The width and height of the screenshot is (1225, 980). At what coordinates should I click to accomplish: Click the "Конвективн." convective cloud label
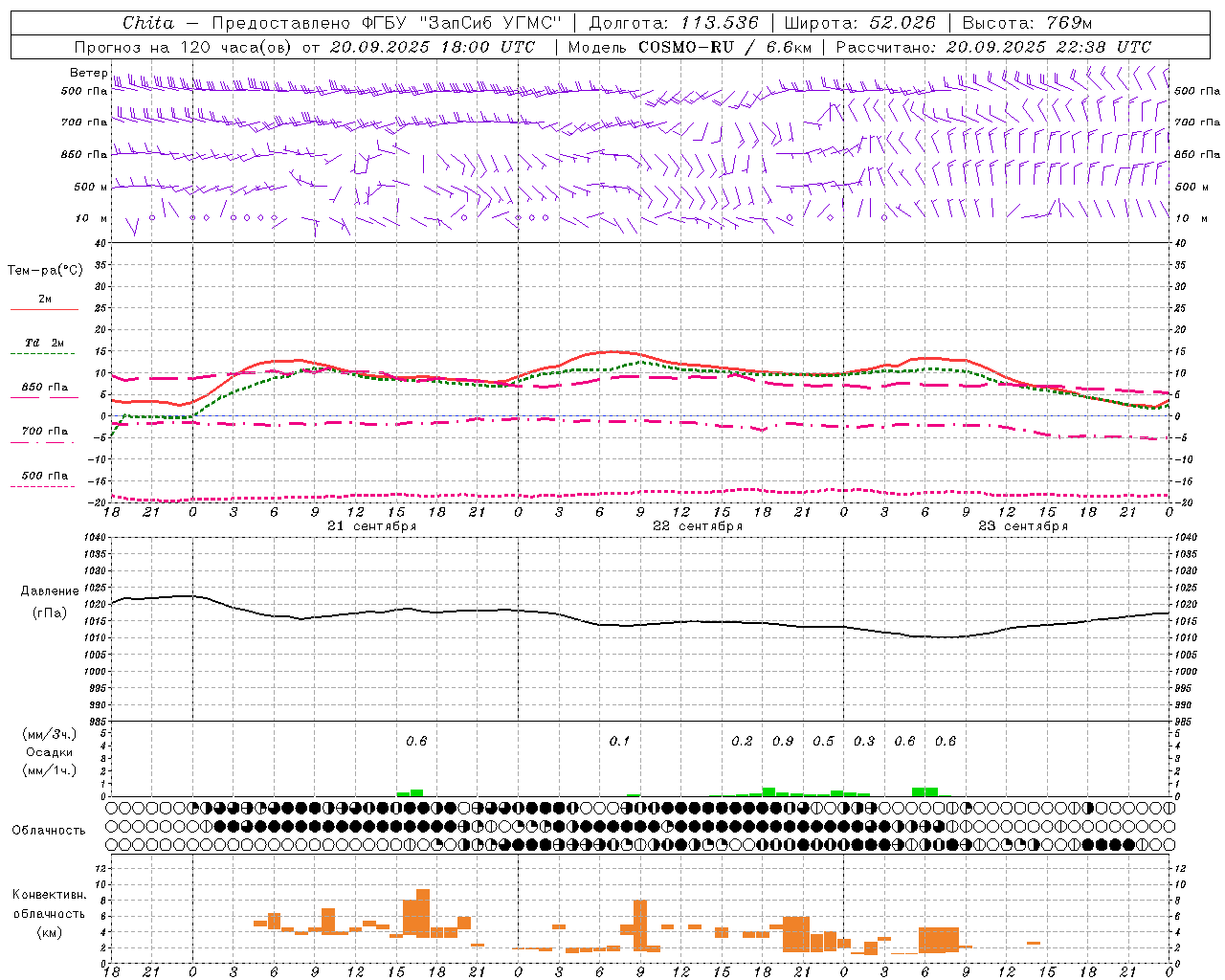(x=49, y=895)
